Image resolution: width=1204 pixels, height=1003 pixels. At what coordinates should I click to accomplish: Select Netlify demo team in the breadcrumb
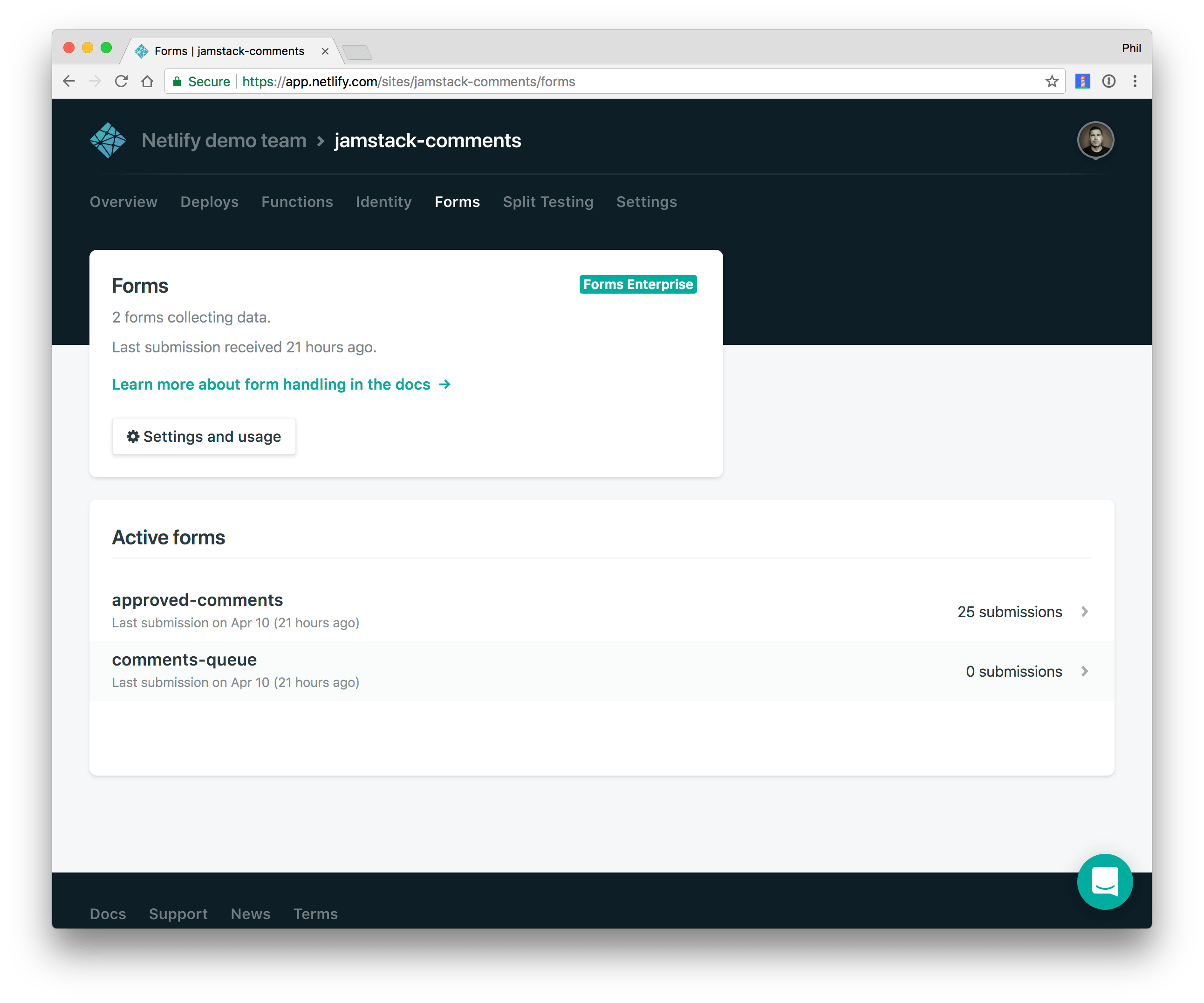[x=224, y=140]
